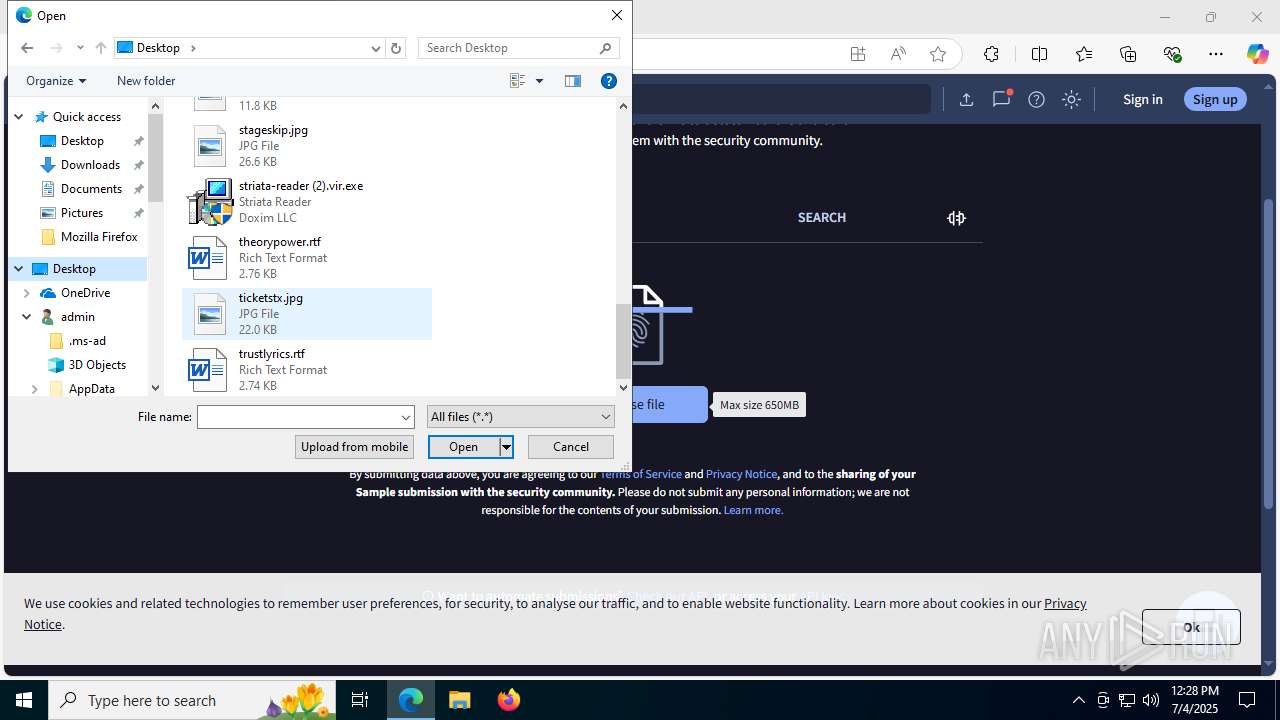Image resolution: width=1280 pixels, height=720 pixels.
Task: Click Upload from mobile button
Action: pos(354,447)
